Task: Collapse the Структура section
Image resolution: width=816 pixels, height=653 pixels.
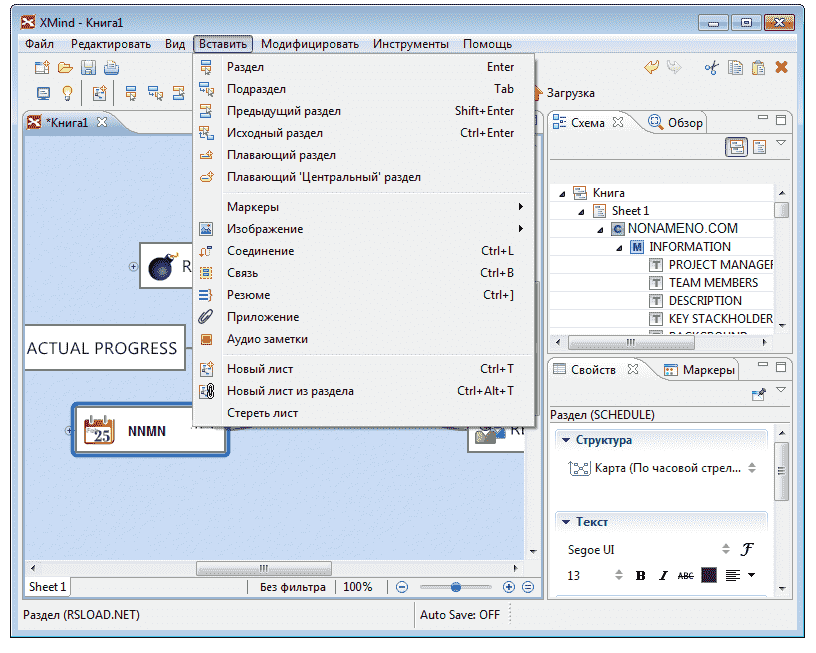Action: 566,440
